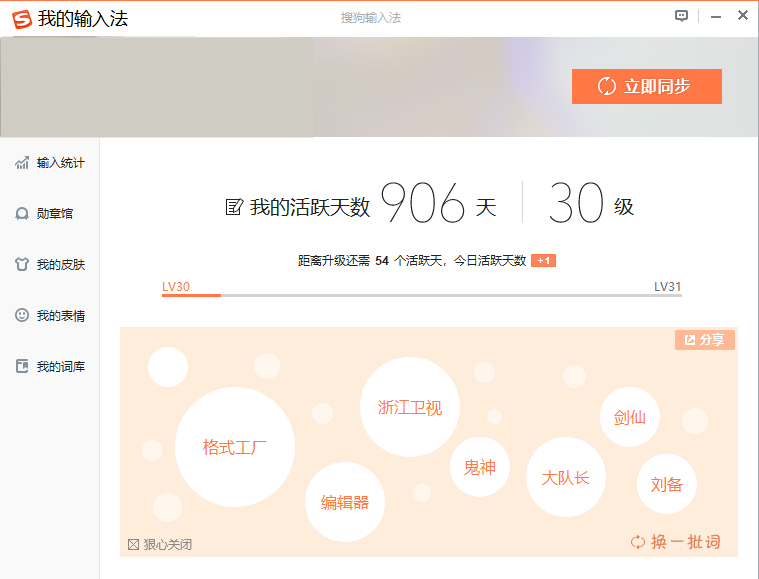Screen dimensions: 759x579
Task: Click the Sogou logo icon
Action: pos(22,19)
